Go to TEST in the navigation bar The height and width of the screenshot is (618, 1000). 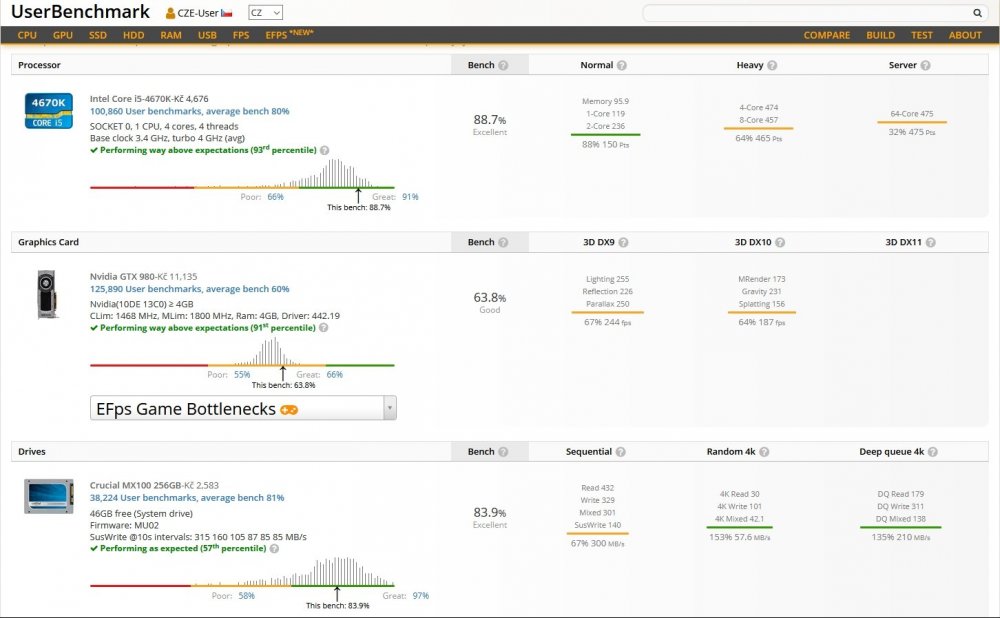click(922, 35)
